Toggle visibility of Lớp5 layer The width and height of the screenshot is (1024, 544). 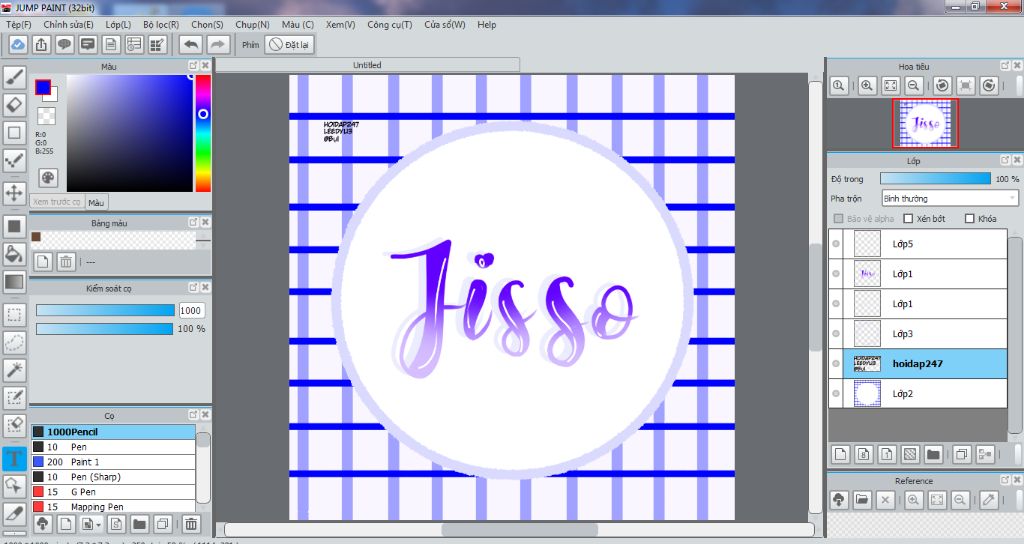coord(836,244)
